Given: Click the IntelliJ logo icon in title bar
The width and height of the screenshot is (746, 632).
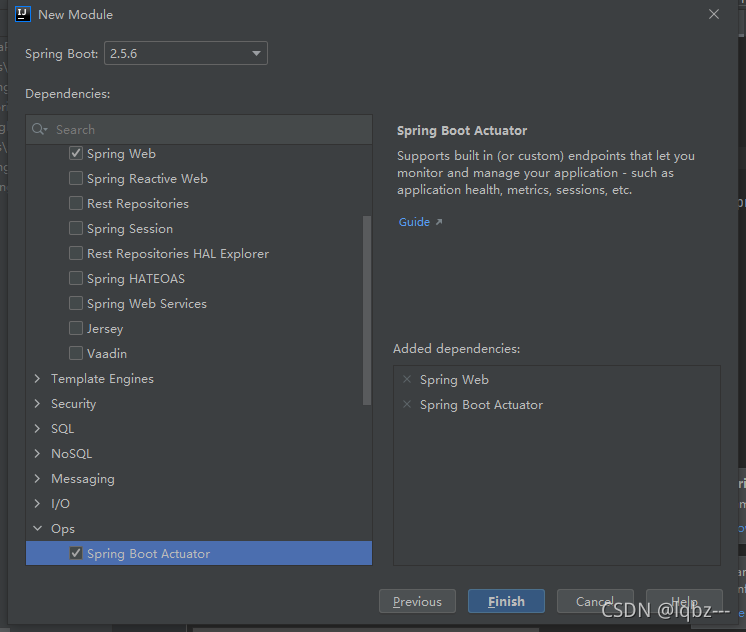Looking at the screenshot, I should click(22, 14).
